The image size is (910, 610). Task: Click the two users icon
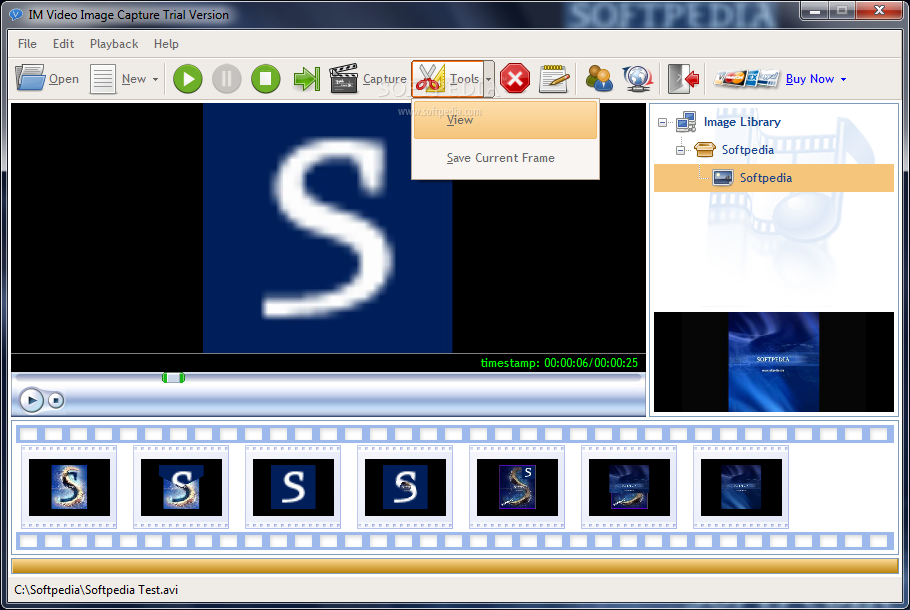pyautogui.click(x=599, y=78)
